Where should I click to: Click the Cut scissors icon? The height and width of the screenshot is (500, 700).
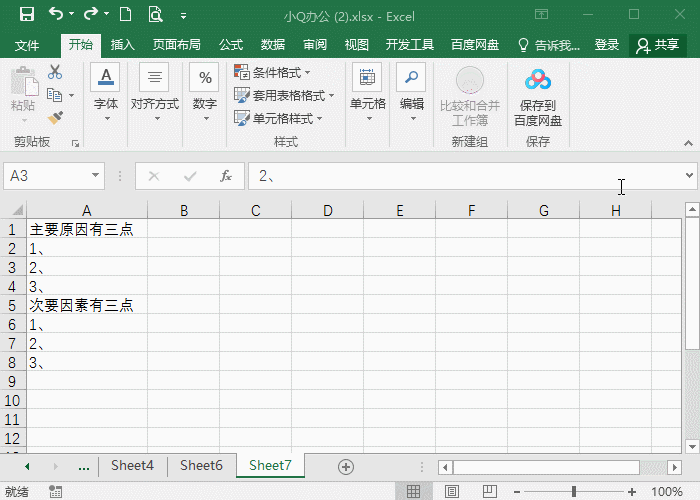[x=55, y=72]
